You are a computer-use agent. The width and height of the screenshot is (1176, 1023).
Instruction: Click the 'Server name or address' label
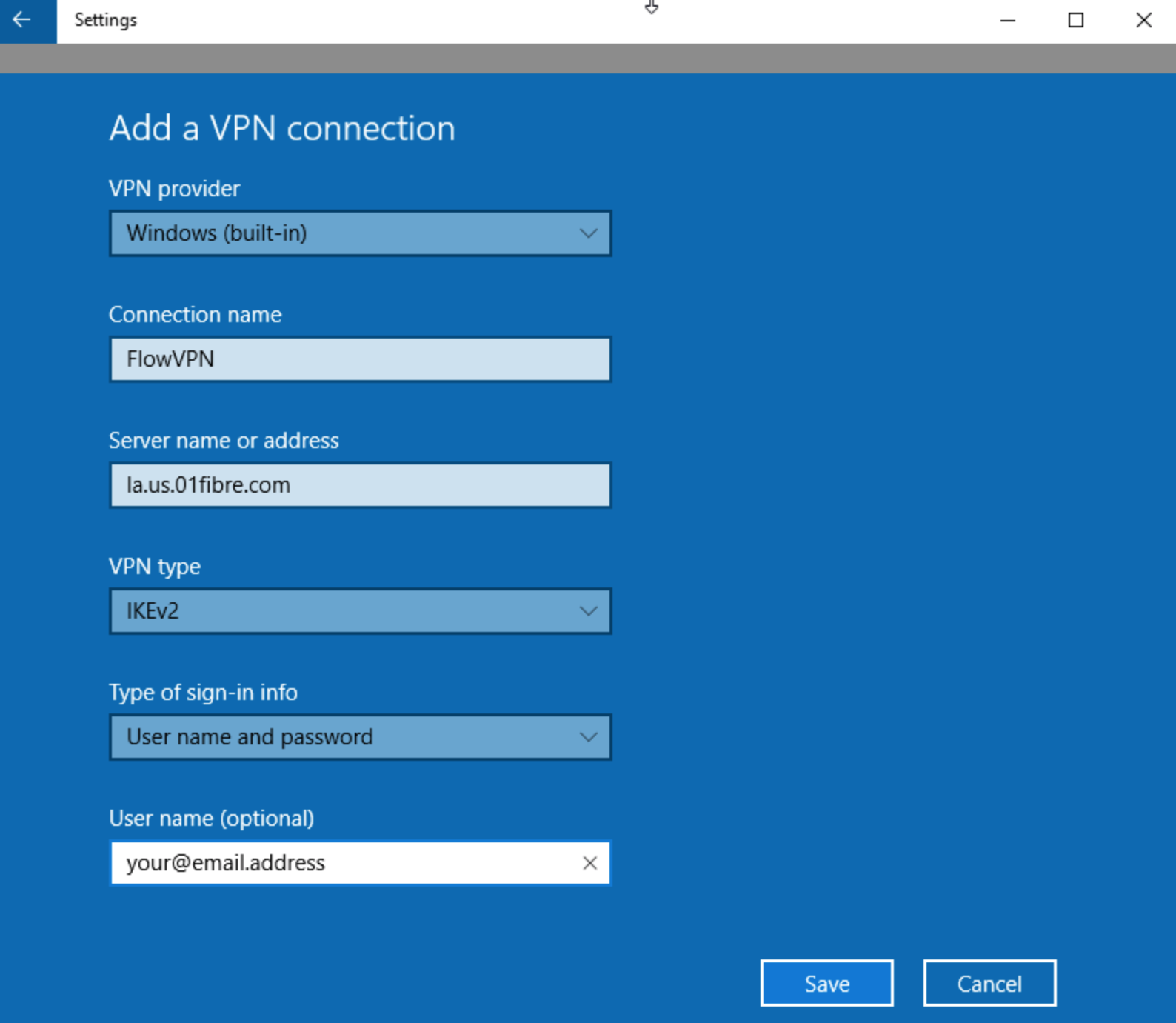click(224, 441)
